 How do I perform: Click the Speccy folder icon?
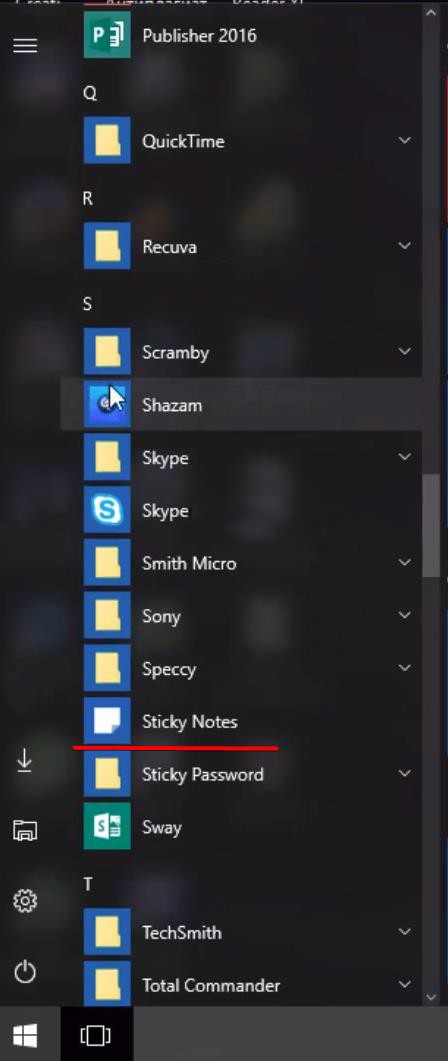click(107, 669)
